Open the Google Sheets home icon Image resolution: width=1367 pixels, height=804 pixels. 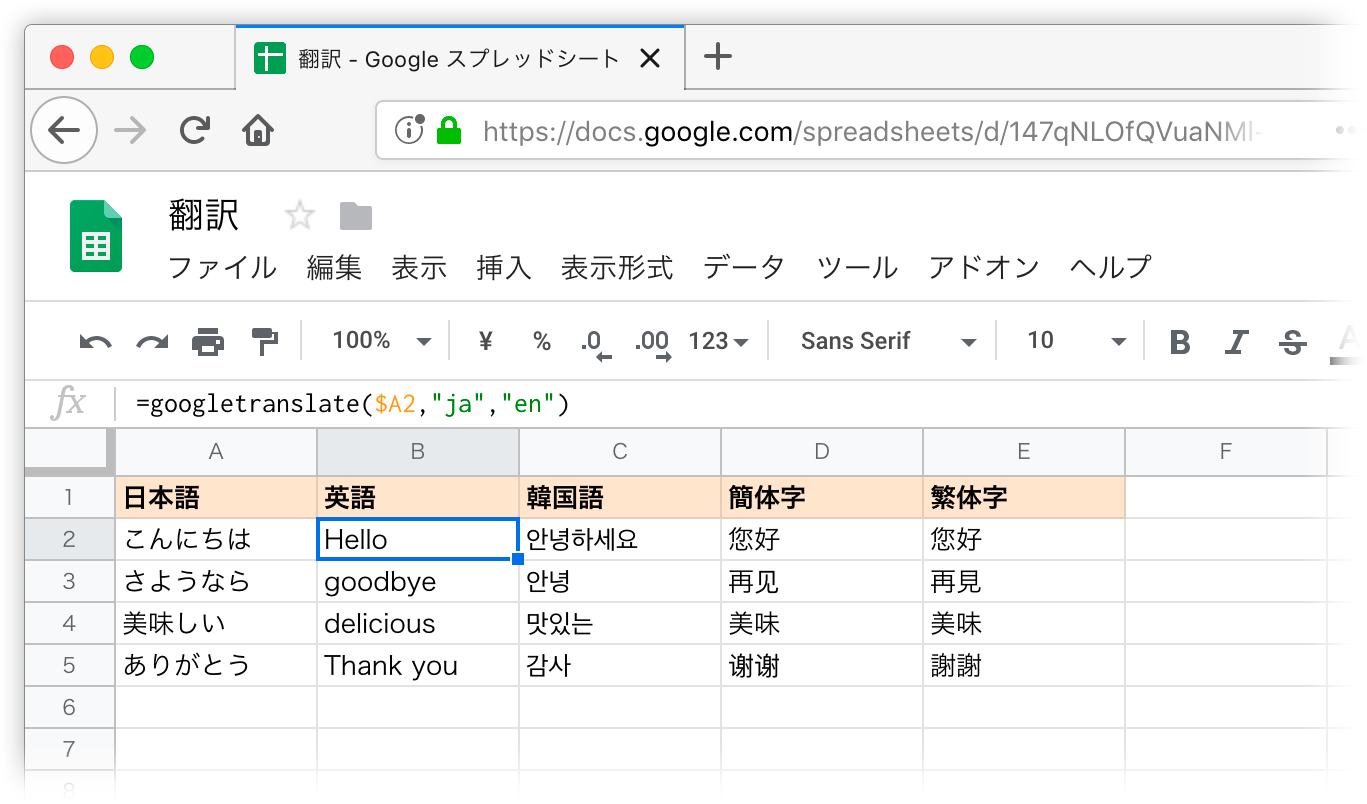click(x=96, y=236)
